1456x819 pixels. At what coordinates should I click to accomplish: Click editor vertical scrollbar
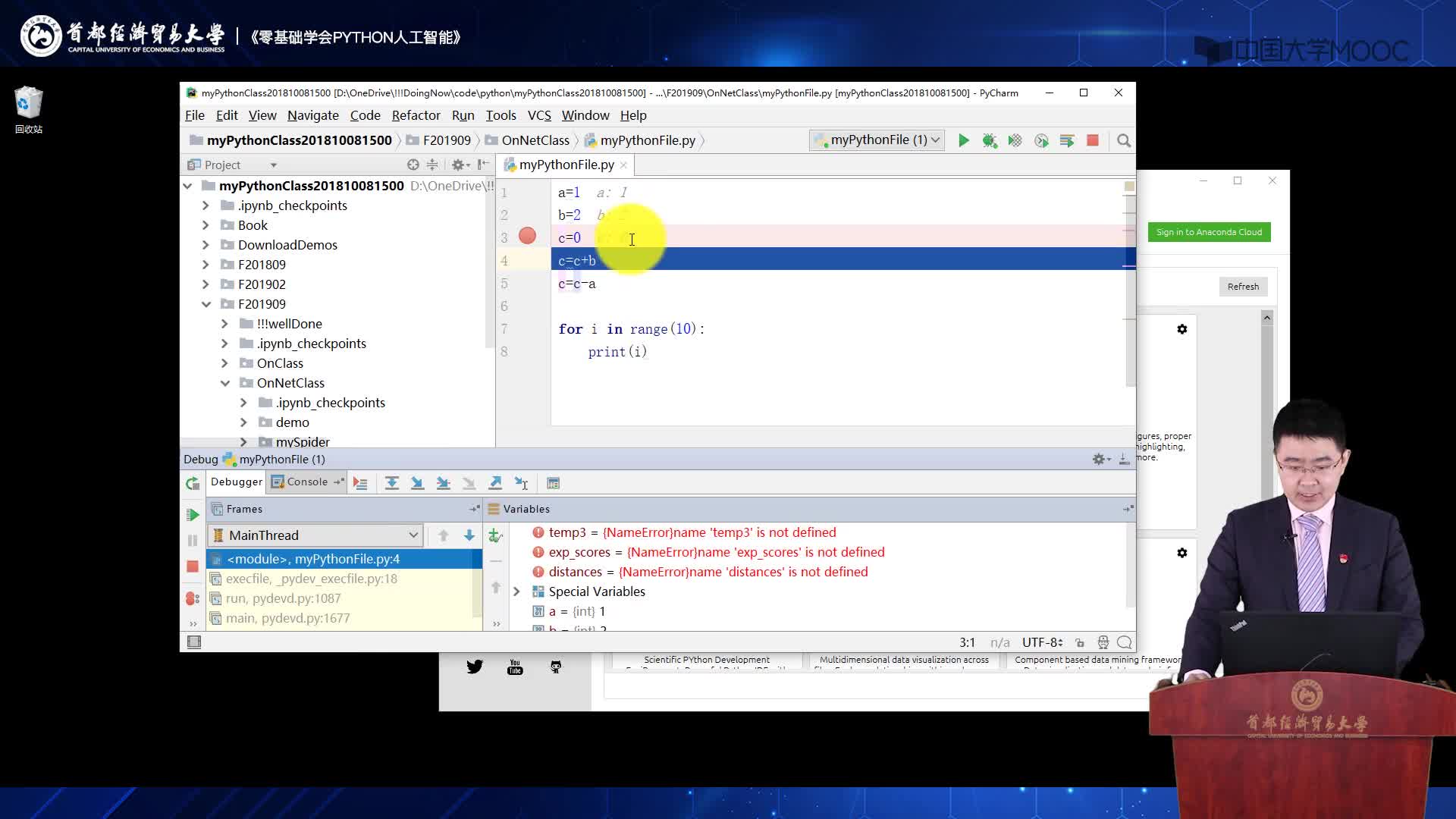pos(1130,290)
